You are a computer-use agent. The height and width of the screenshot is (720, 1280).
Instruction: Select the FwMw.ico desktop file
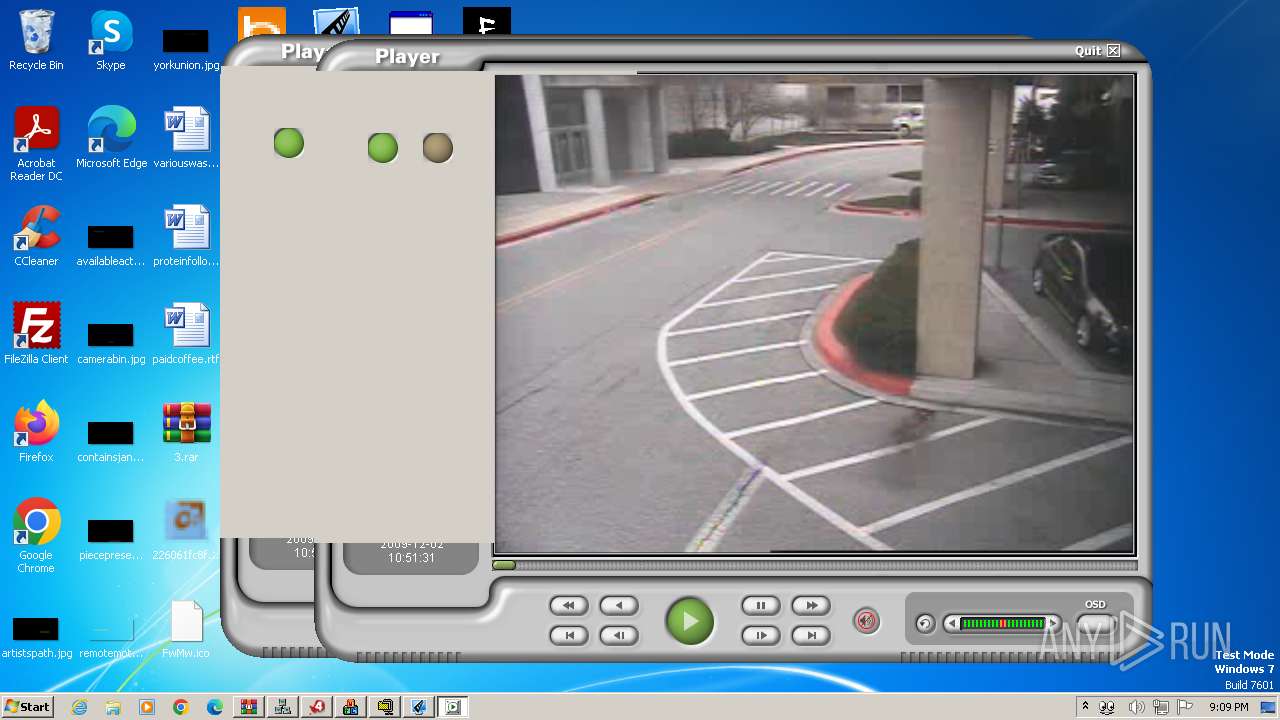coord(186,630)
